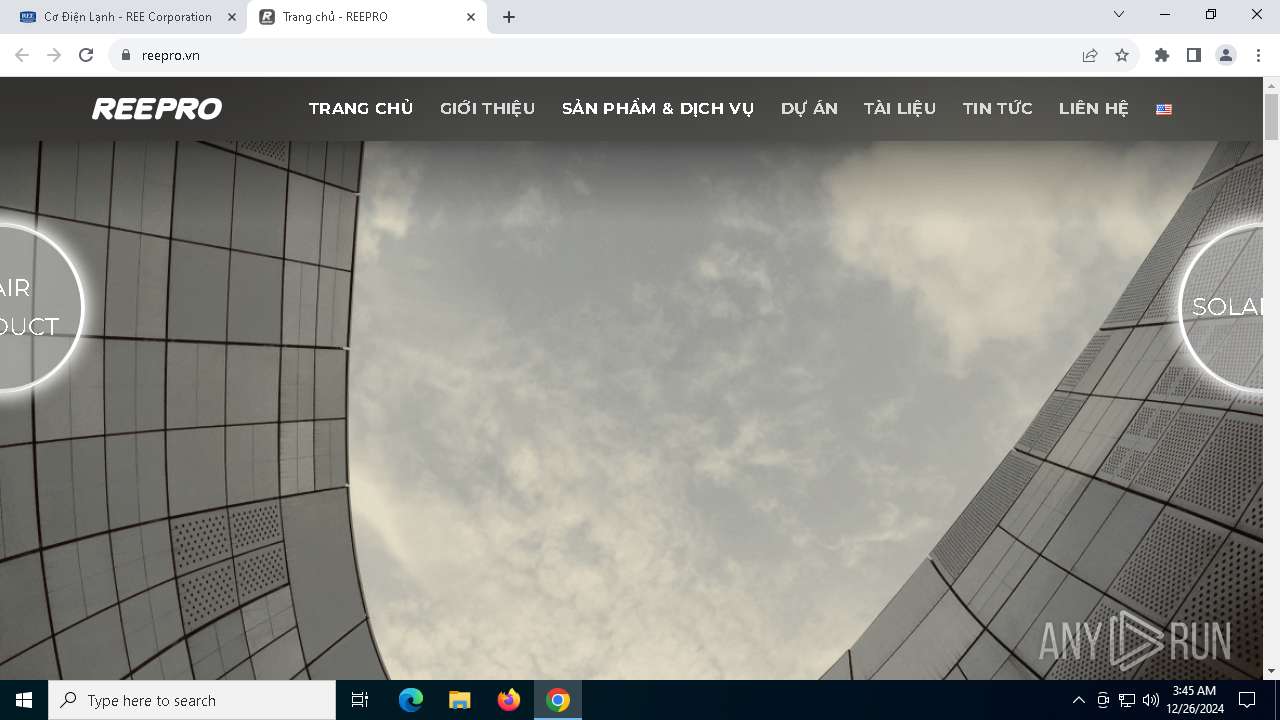
Task: Click the SOLAR circle on the right
Action: point(1222,307)
